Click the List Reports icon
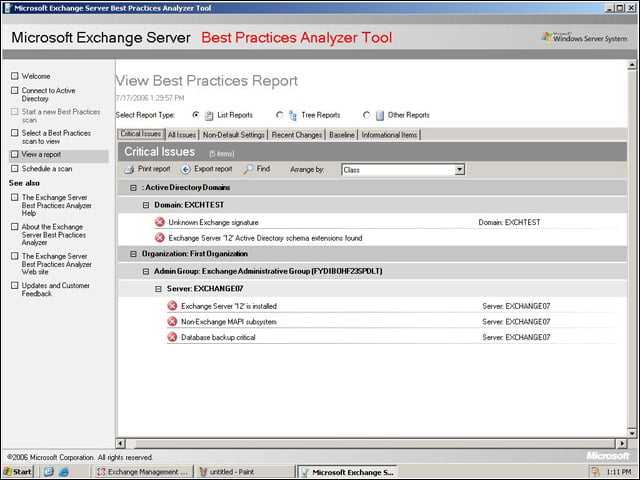 tap(209, 116)
